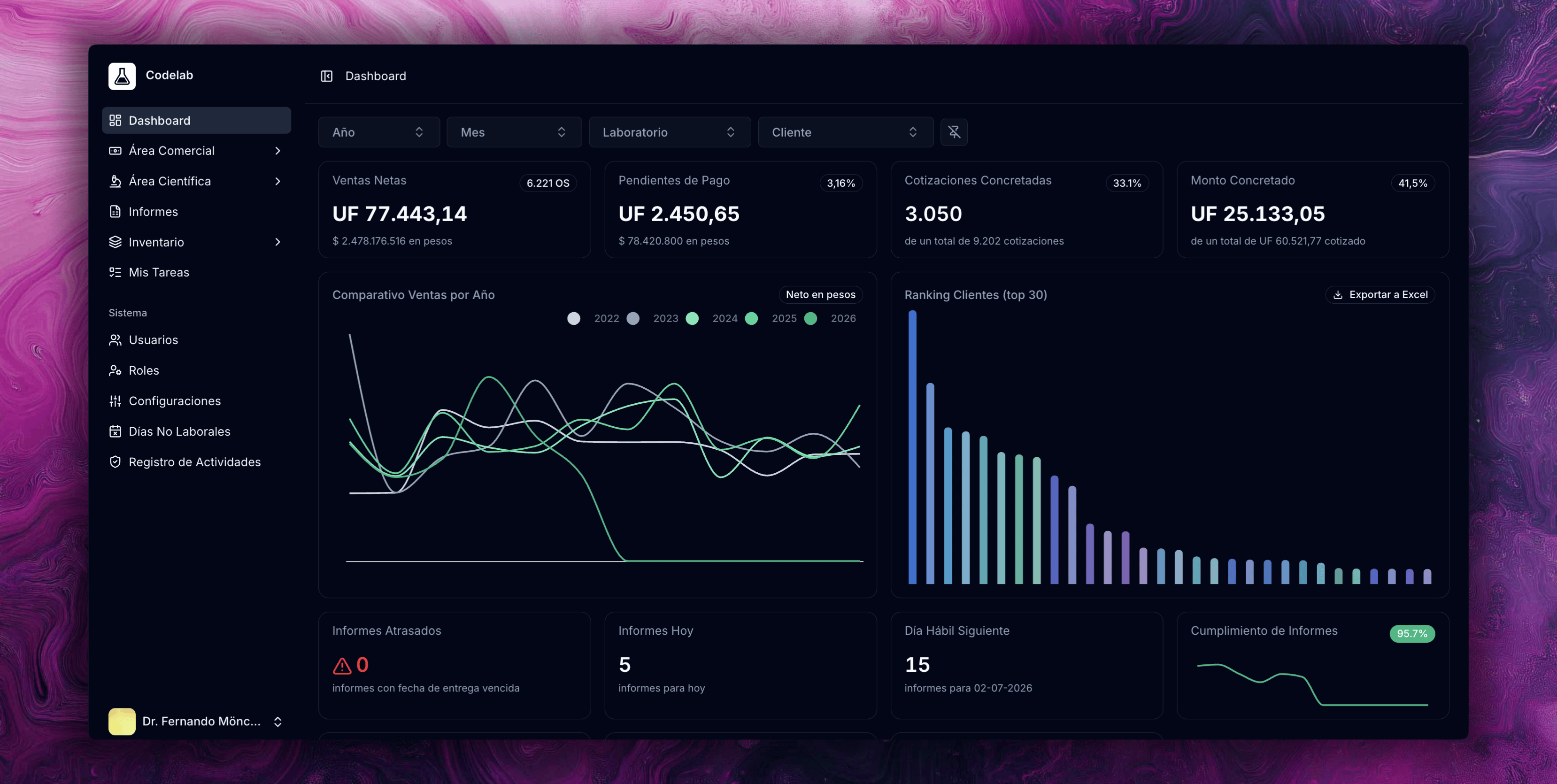Toggle the 2023 series in chart legend
Screen dimensions: 1557x784
[653, 319]
